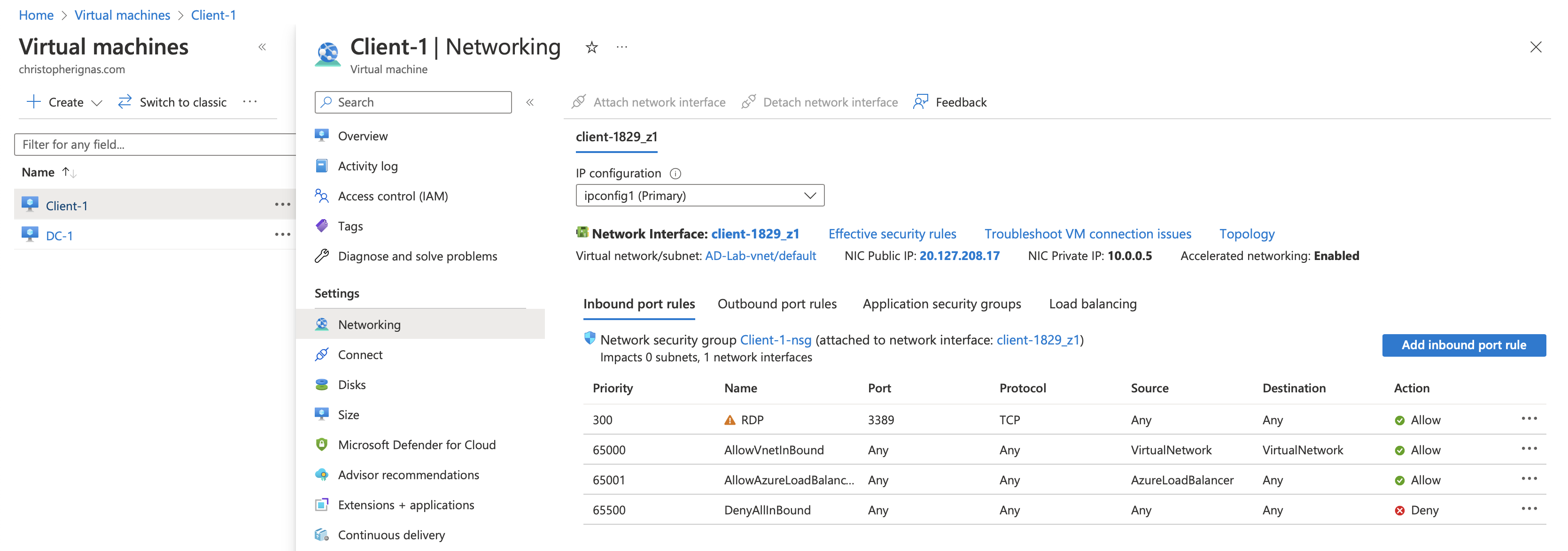Screen dimensions: 1568x551
Task: Open the Client-1-nsg security group link
Action: tap(776, 340)
